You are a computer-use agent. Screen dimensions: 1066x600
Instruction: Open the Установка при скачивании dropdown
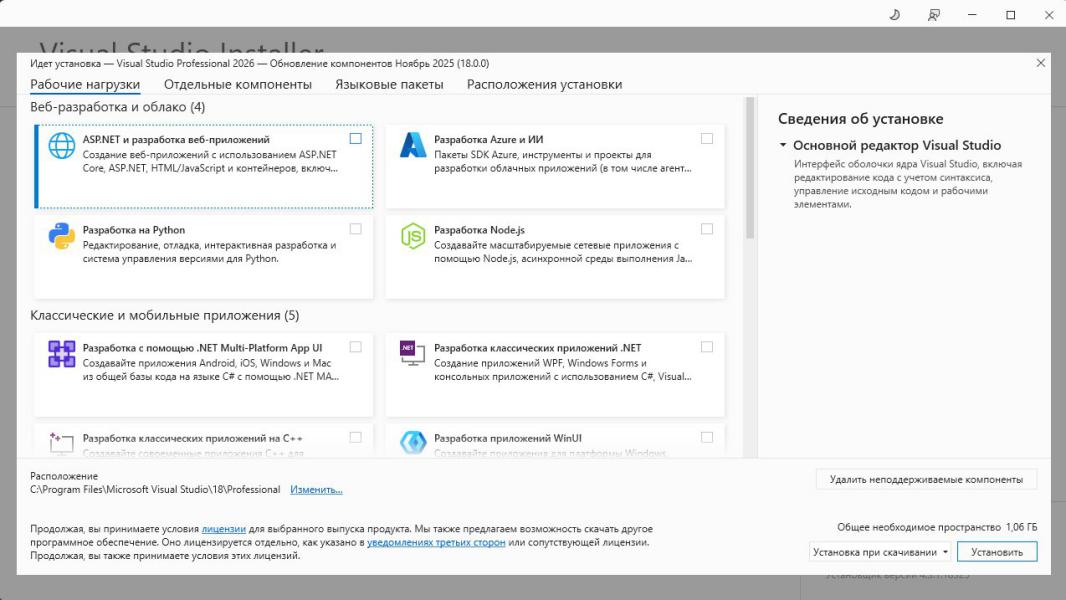click(x=880, y=552)
